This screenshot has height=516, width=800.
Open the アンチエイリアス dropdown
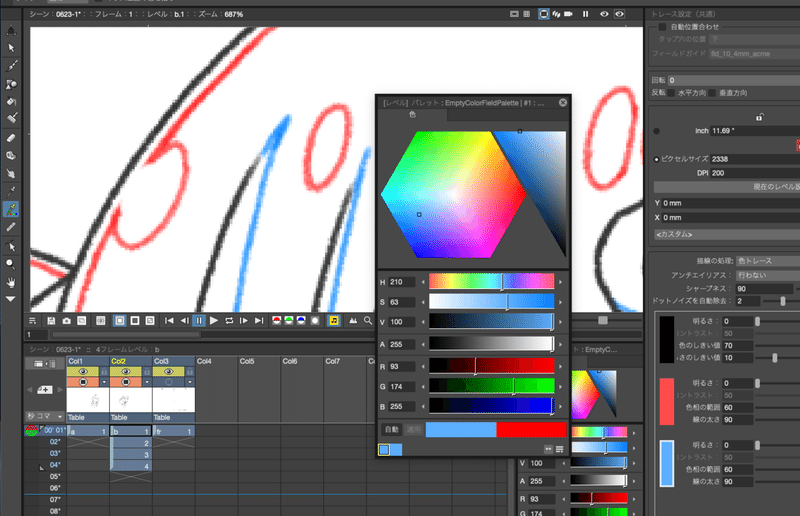pos(768,275)
